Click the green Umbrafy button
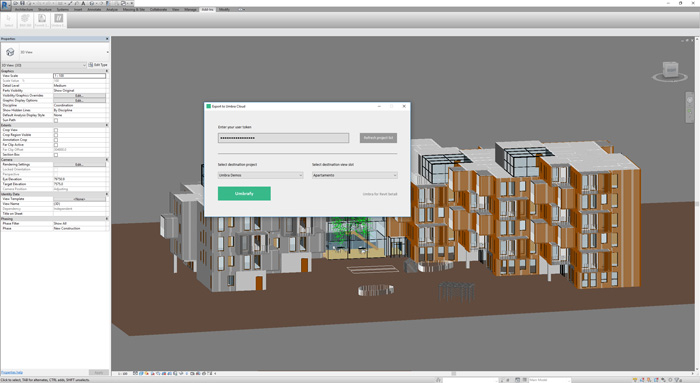The width and height of the screenshot is (700, 383). 244,193
